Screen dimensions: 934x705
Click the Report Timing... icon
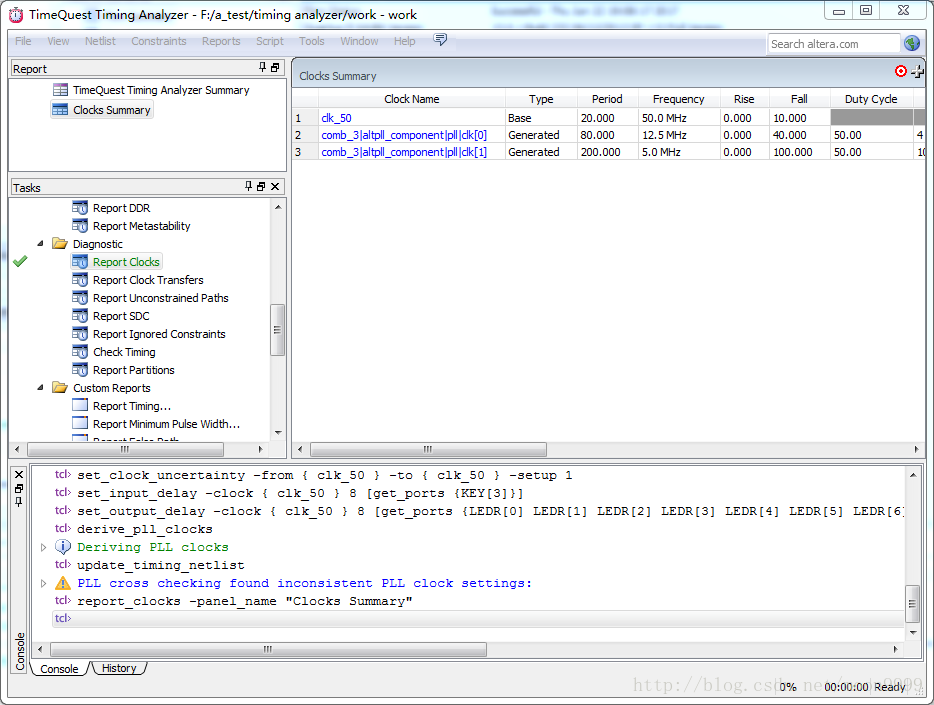click(80, 405)
